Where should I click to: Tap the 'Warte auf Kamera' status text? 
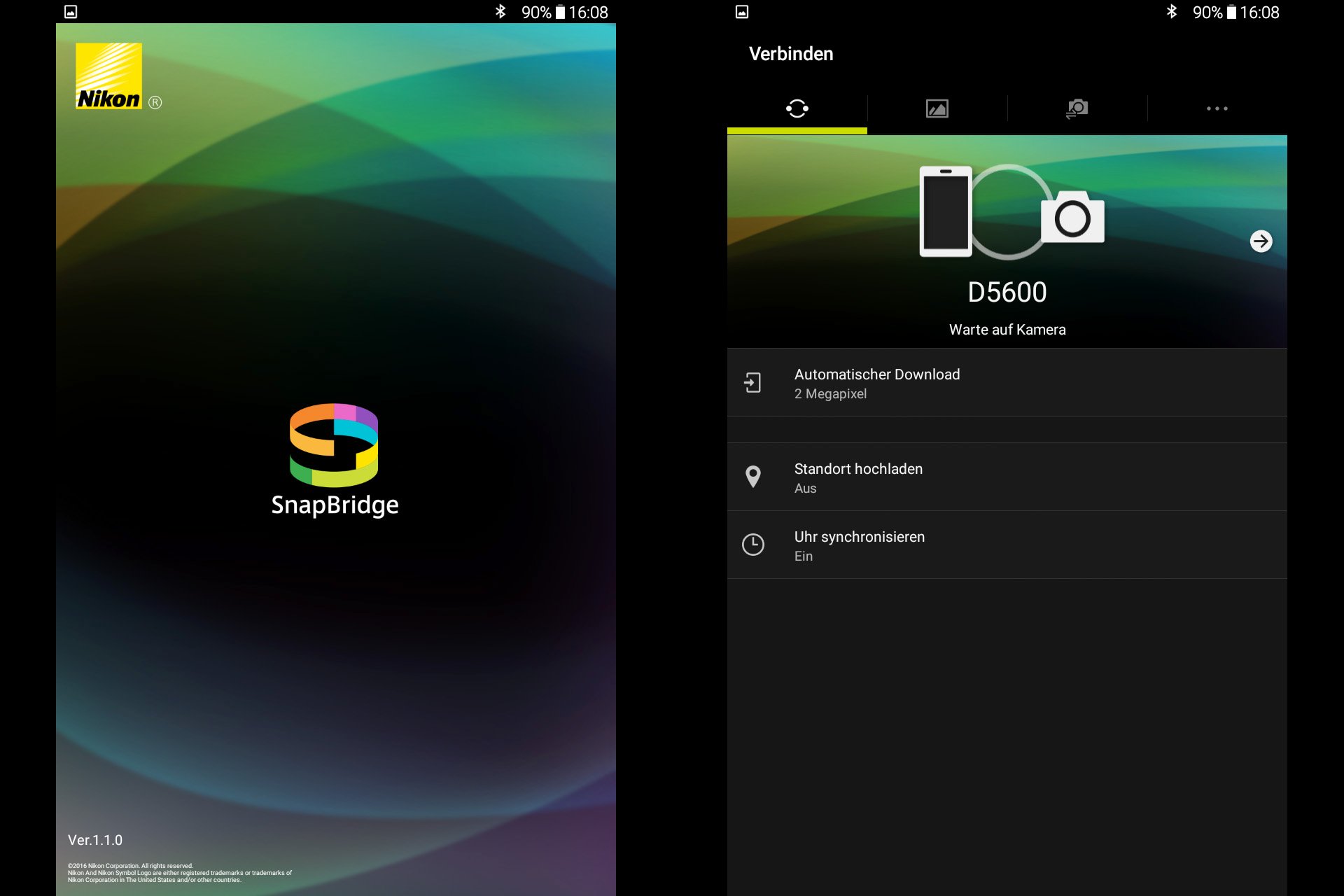pyautogui.click(x=1007, y=330)
